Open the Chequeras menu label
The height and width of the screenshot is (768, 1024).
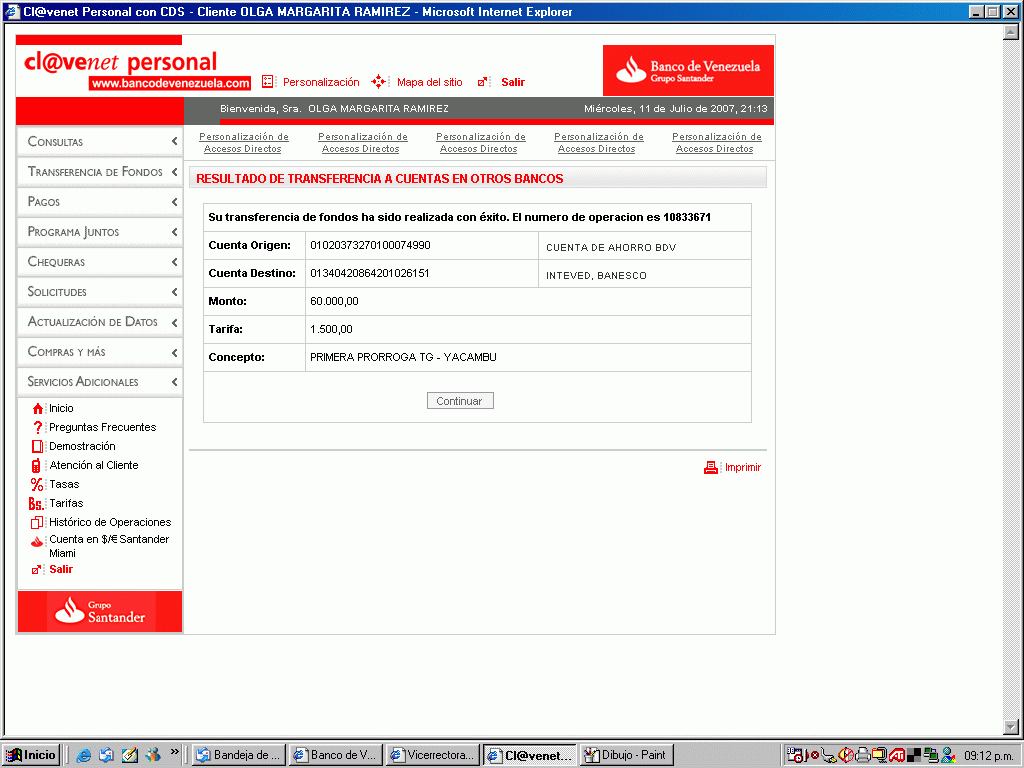56,262
